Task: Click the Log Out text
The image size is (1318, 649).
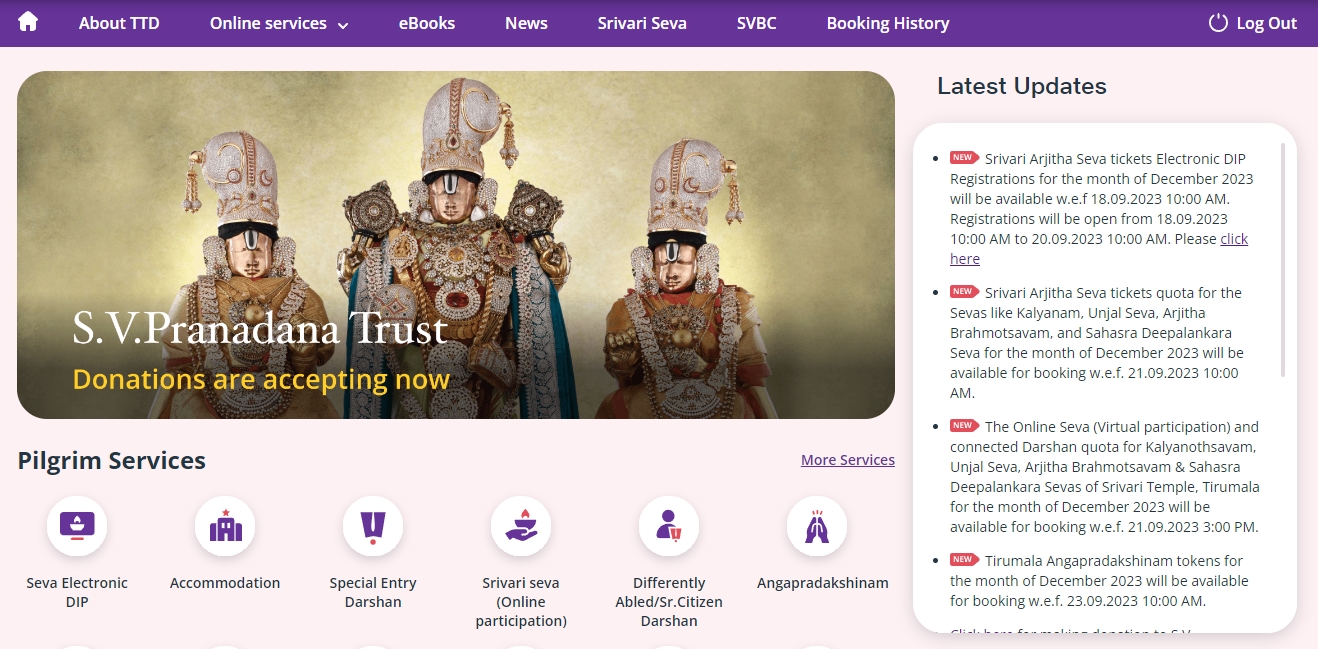Action: click(1267, 23)
